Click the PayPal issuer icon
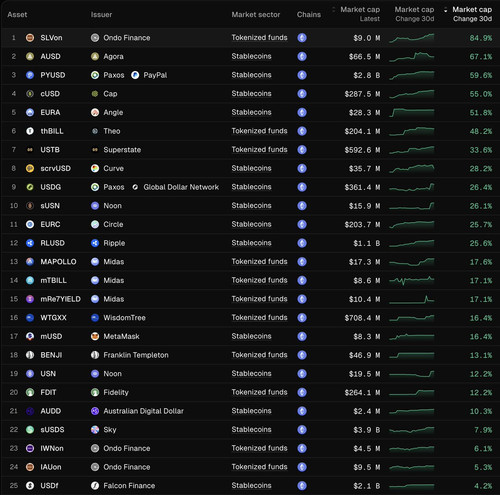Image resolution: width=500 pixels, height=495 pixels. 135,75
